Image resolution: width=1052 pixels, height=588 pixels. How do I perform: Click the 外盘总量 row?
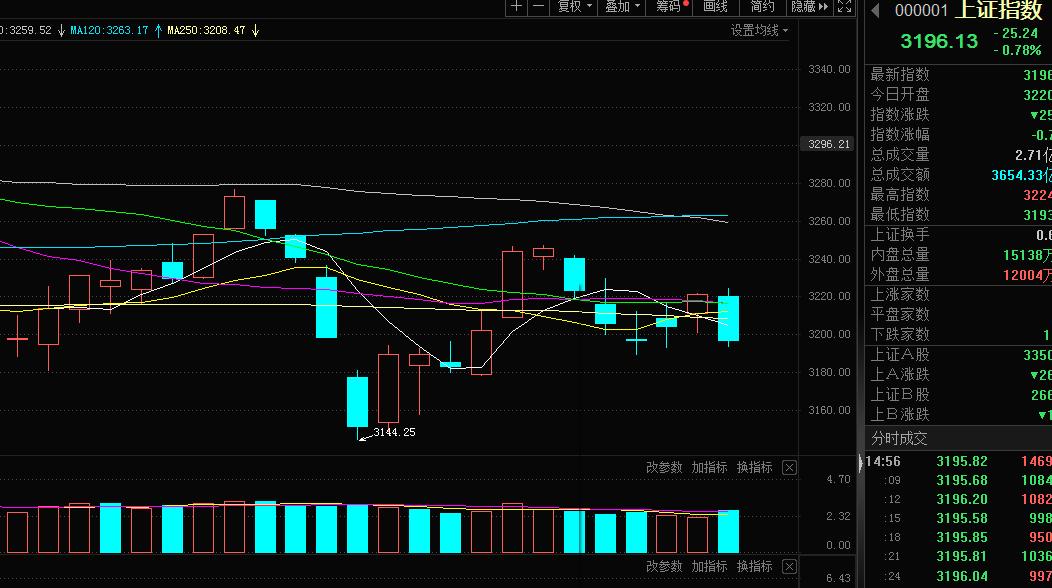pos(961,275)
